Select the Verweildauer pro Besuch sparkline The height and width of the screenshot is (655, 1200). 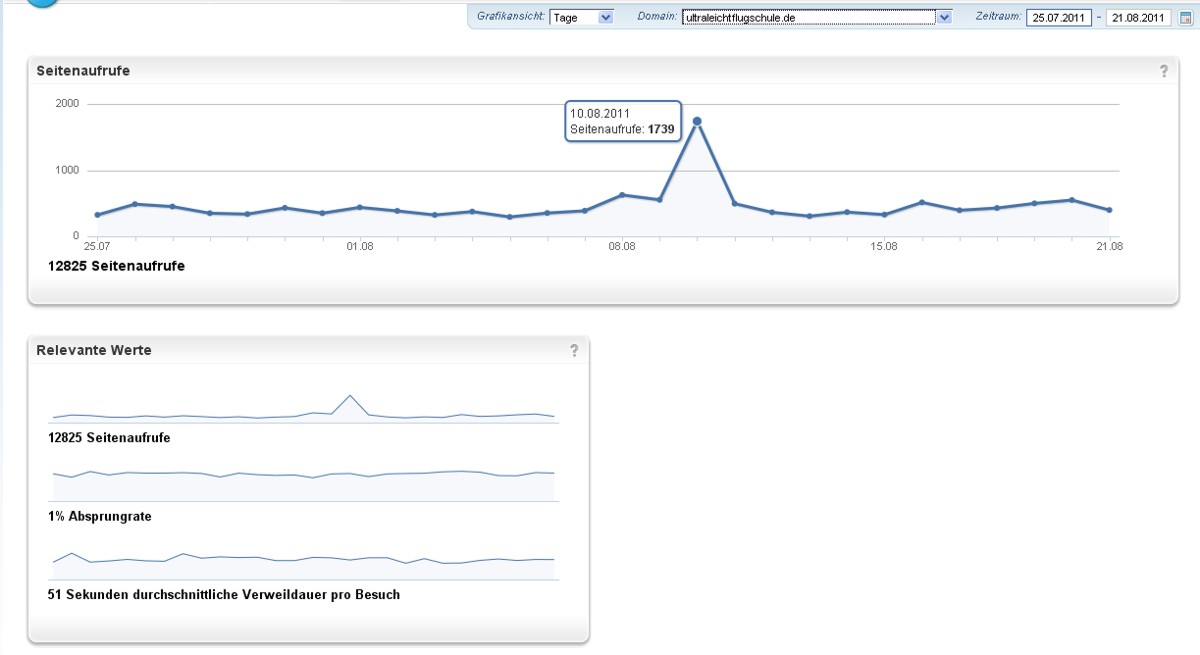coord(303,562)
